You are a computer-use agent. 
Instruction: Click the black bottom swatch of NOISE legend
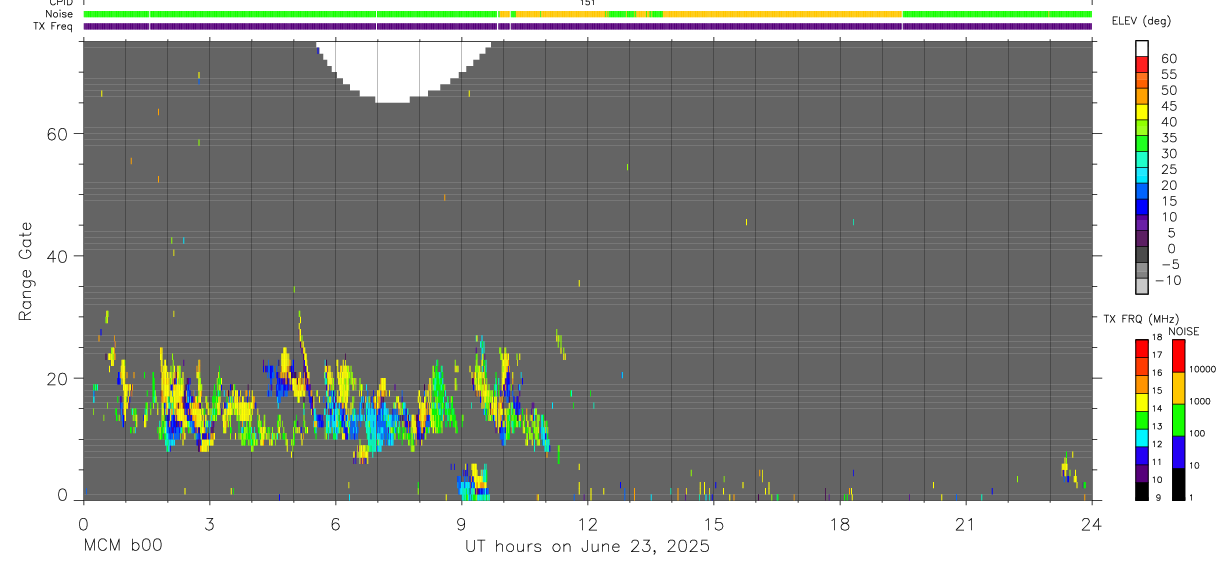tap(1179, 483)
